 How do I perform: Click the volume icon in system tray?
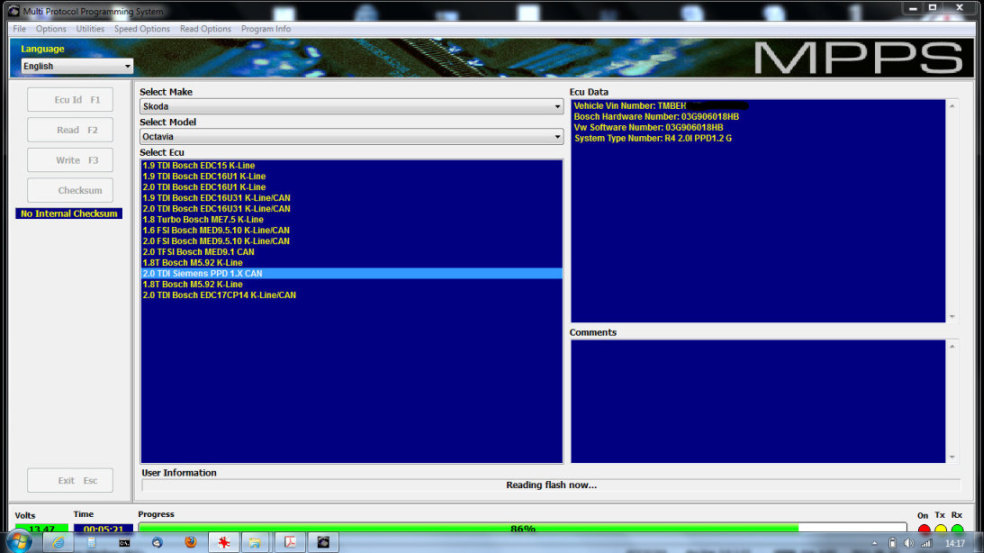(908, 543)
